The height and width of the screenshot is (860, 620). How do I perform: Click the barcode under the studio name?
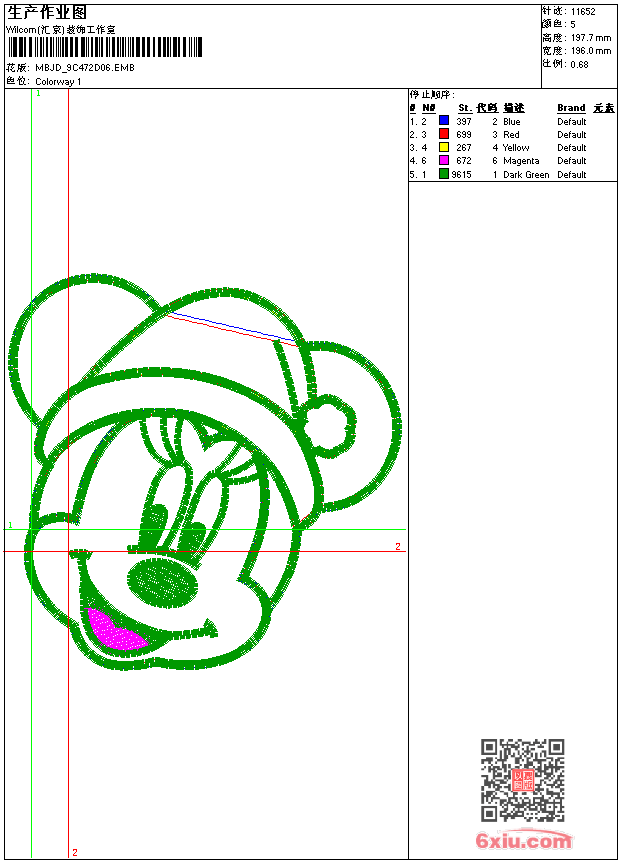(x=105, y=47)
